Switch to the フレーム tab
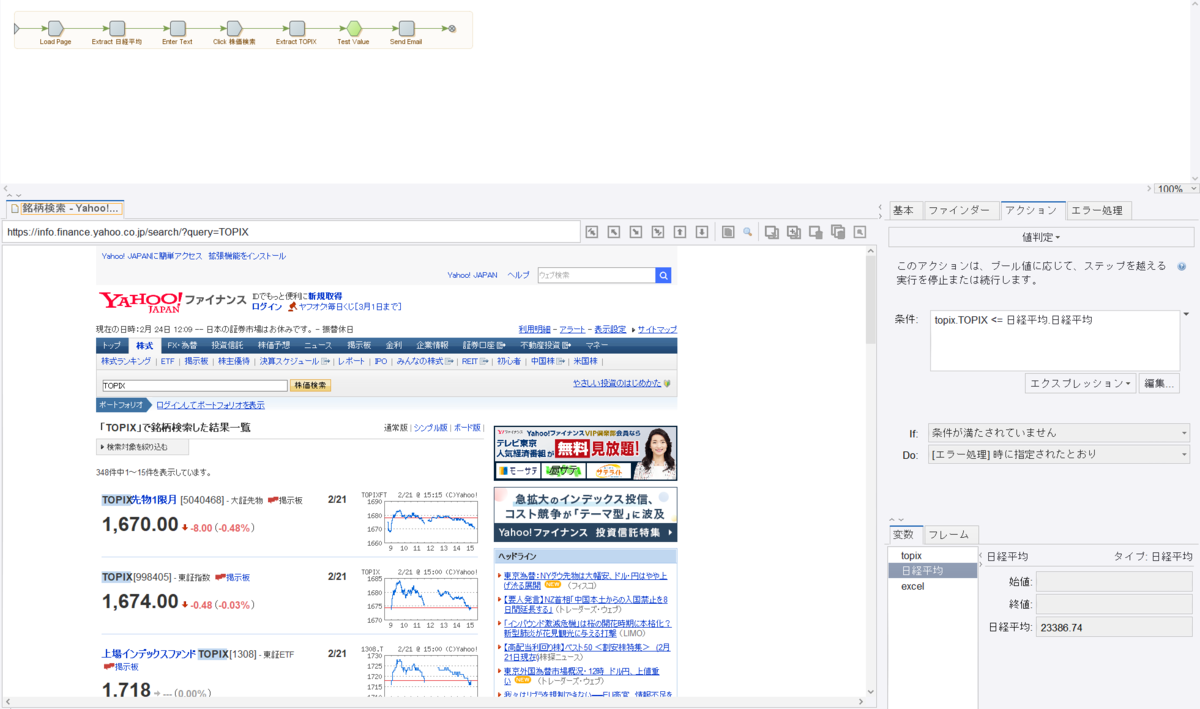 click(949, 534)
